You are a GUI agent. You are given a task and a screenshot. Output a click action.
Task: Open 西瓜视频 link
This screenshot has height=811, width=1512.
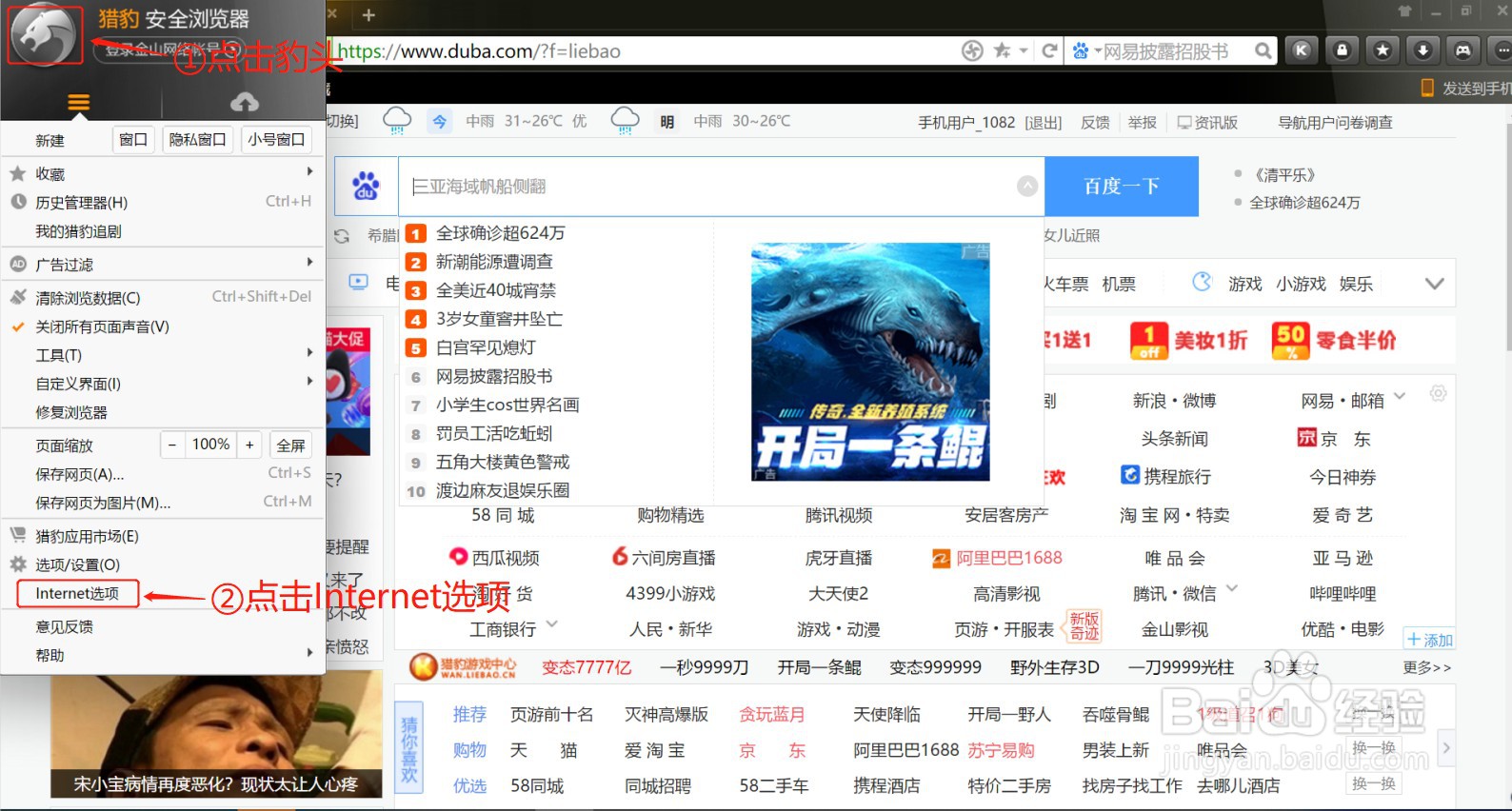coord(494,558)
